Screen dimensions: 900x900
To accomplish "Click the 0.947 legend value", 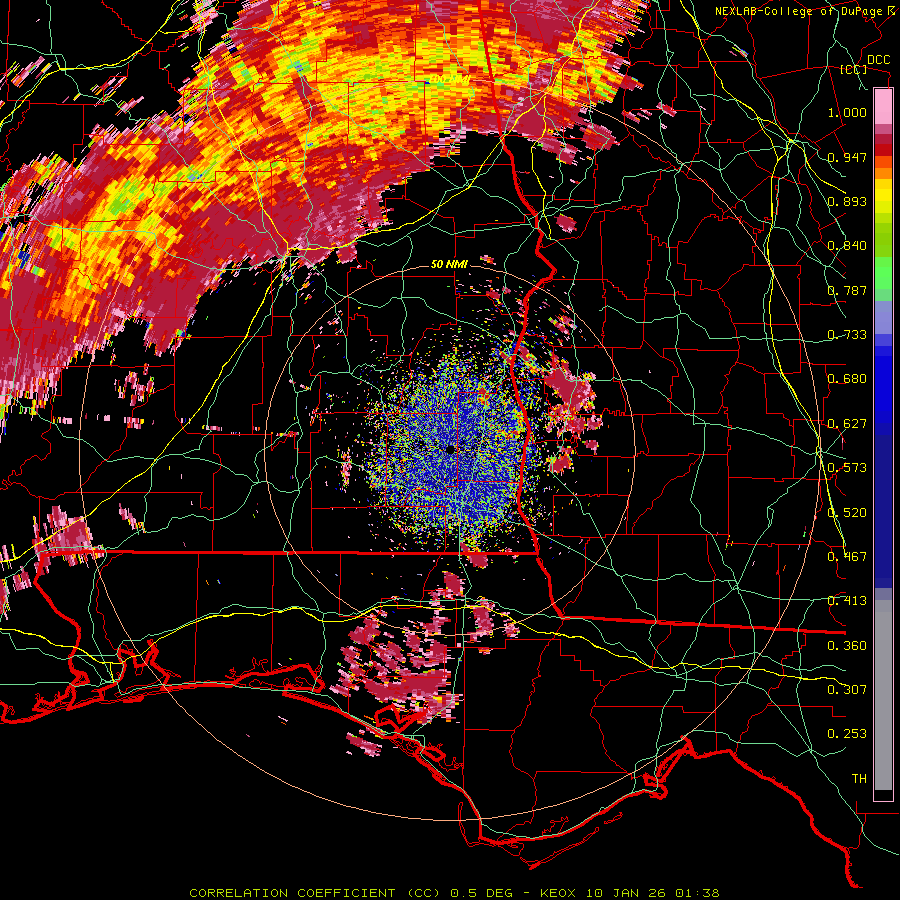I will 847,157.
